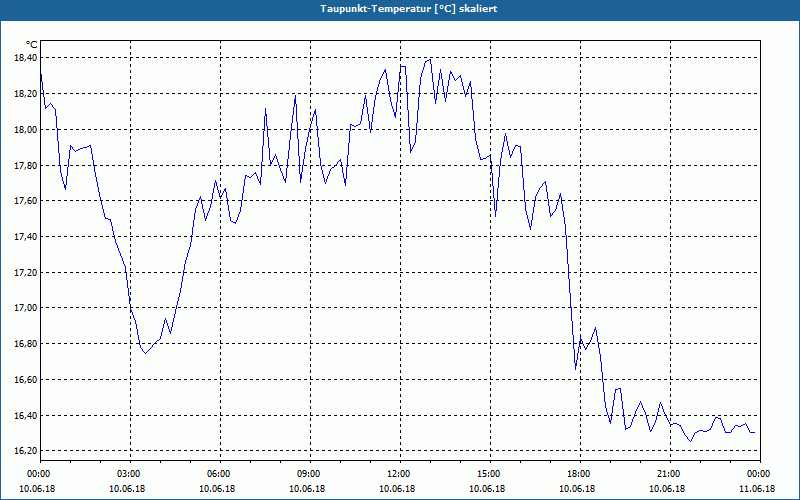Select the 10.06.18 date under 06:00
800x500 pixels.
click(217, 488)
